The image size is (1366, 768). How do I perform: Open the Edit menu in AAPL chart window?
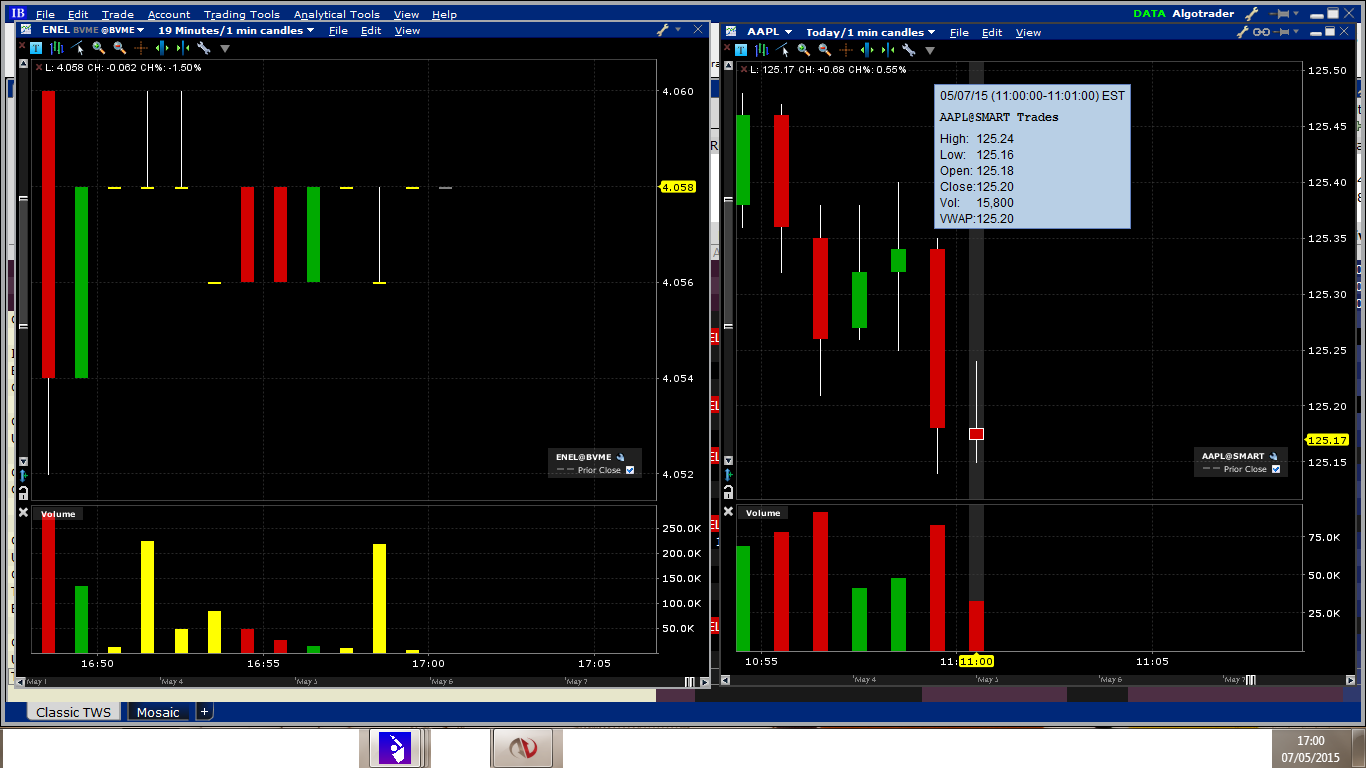click(992, 33)
